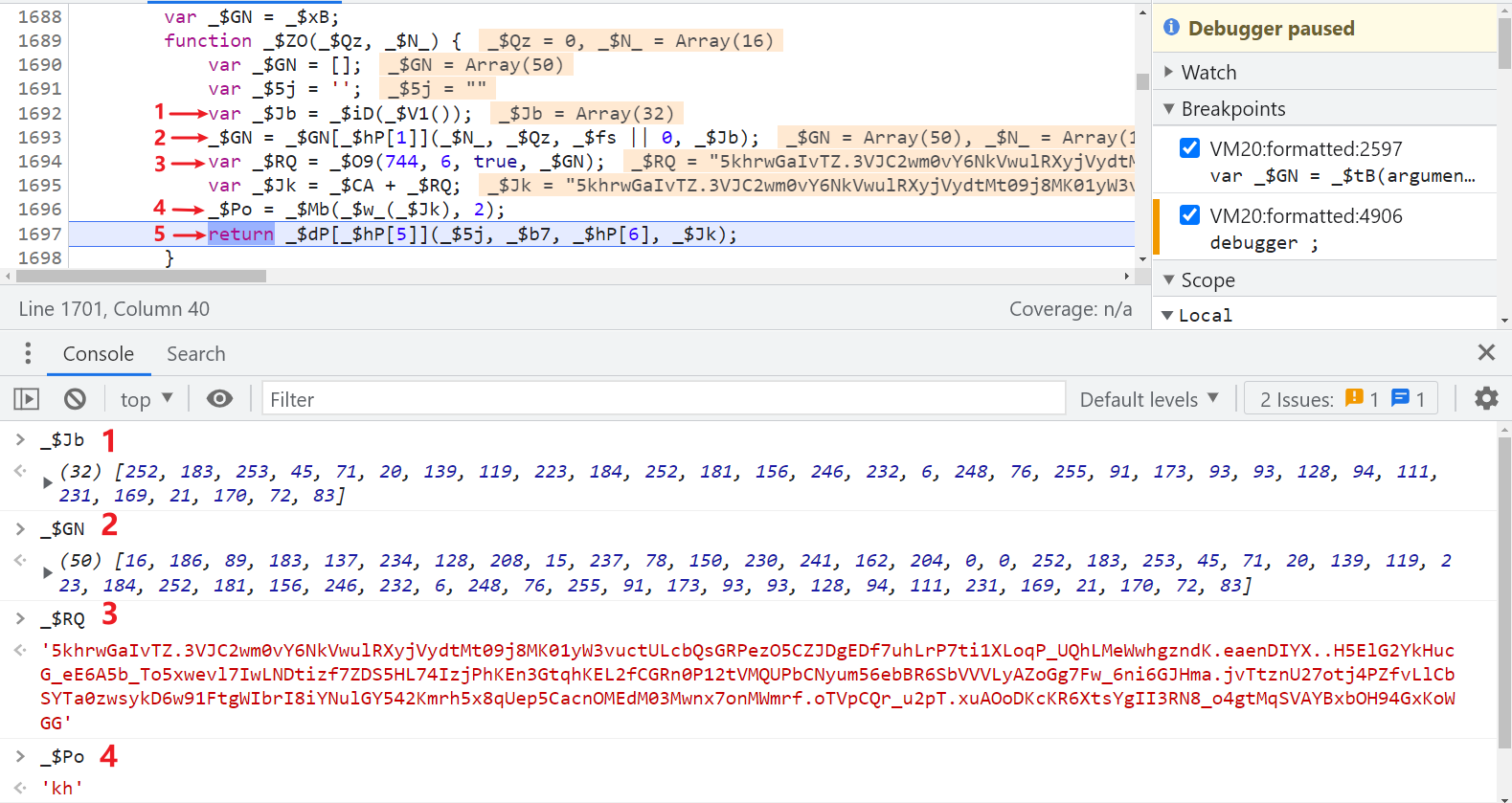Clear the console output
This screenshot has height=803, width=1512.
pos(75,399)
